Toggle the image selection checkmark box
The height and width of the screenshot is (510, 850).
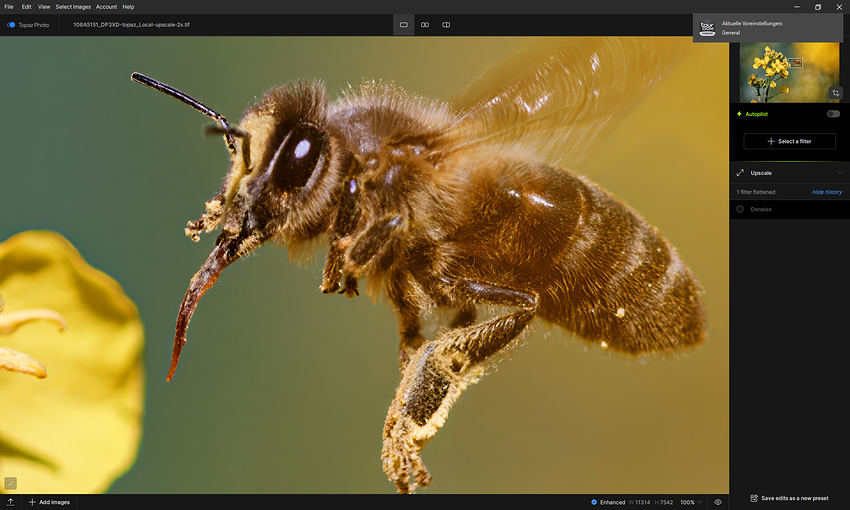(10, 483)
